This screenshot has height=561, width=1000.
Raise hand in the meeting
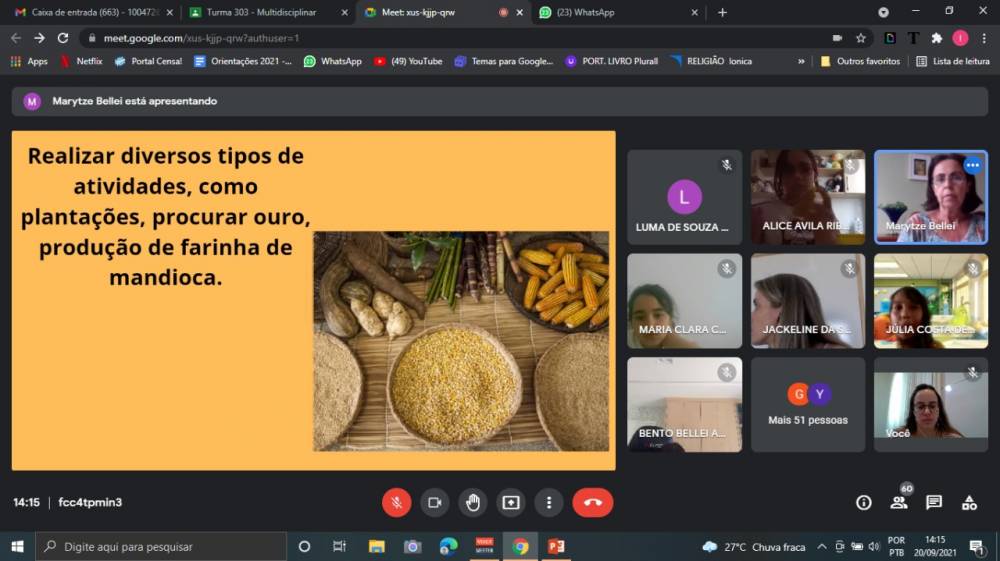click(473, 502)
